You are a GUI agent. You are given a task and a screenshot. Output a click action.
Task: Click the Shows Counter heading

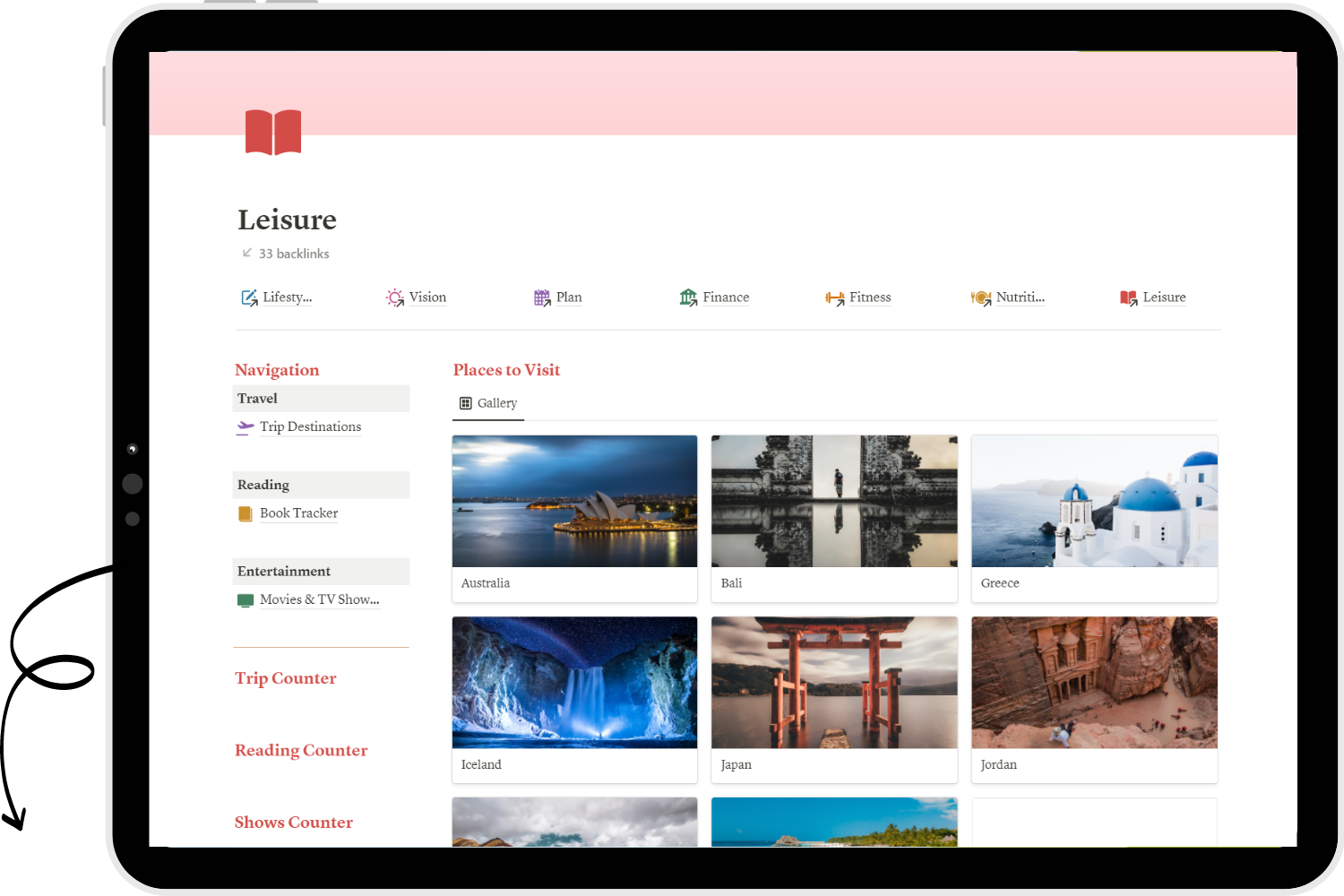pyautogui.click(x=294, y=823)
